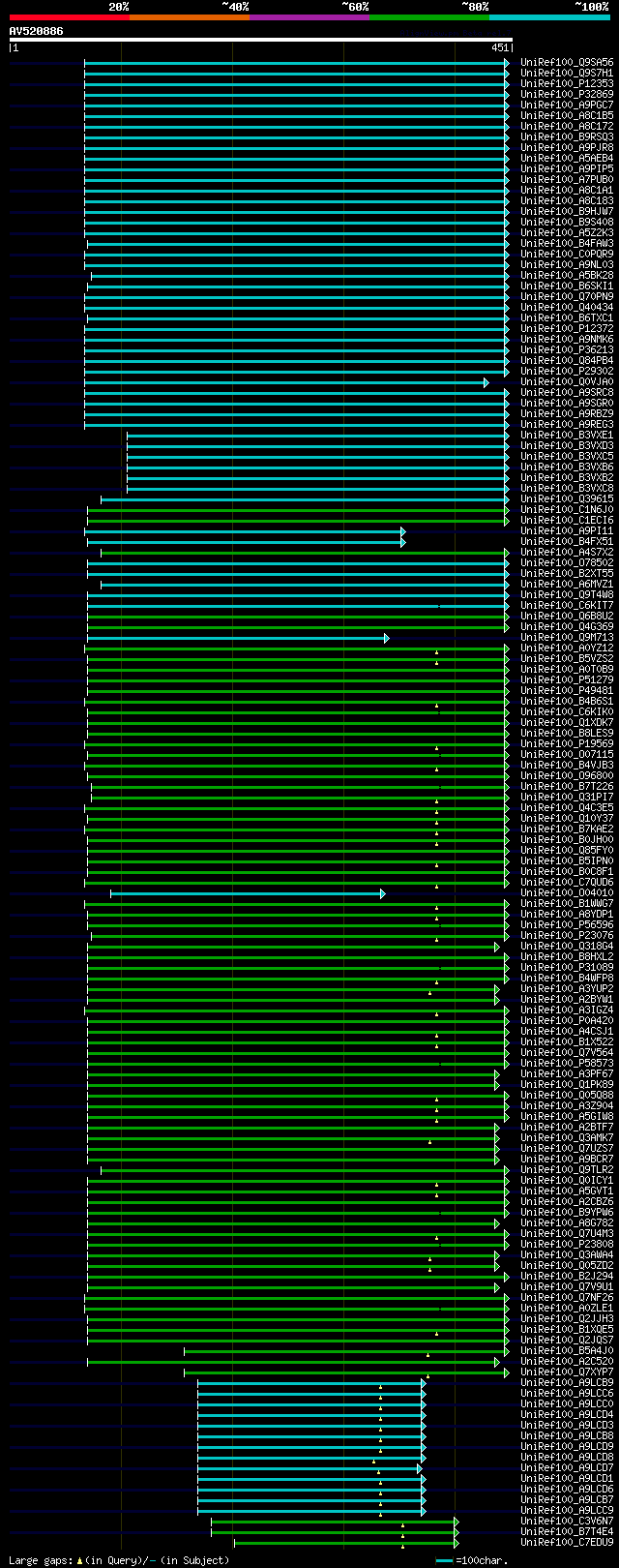This screenshot has height=1568, width=619.
Task: Open the UniRef100_P12353 hit label
Action: click(567, 83)
